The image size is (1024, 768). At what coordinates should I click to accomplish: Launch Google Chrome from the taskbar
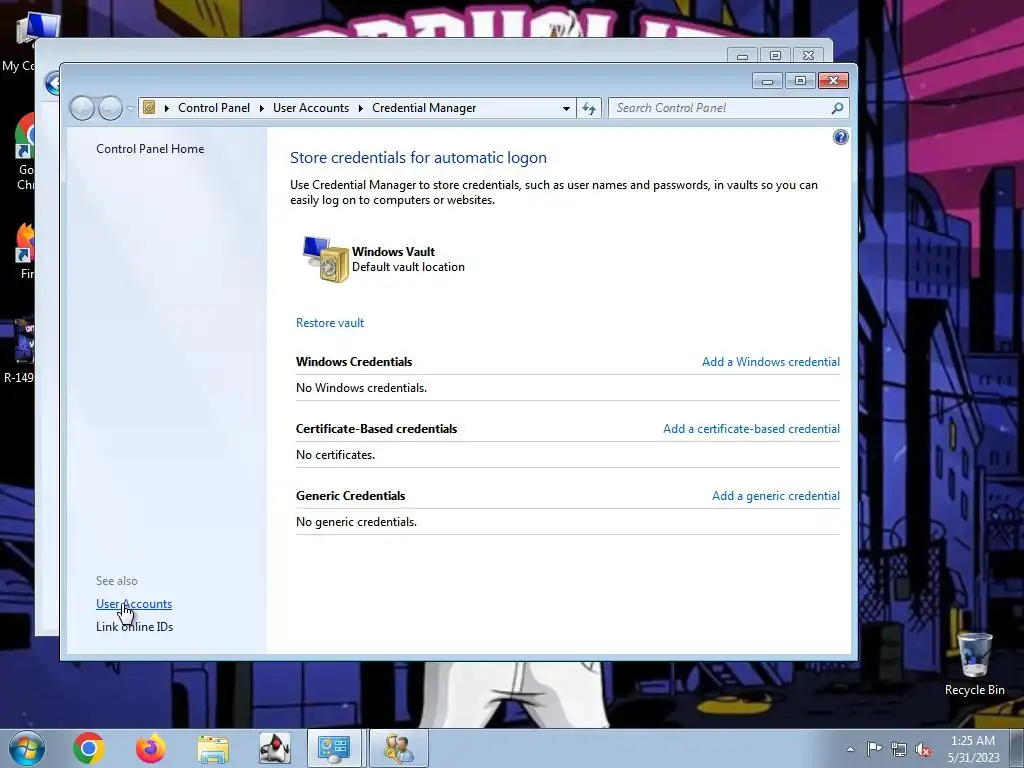coord(89,748)
